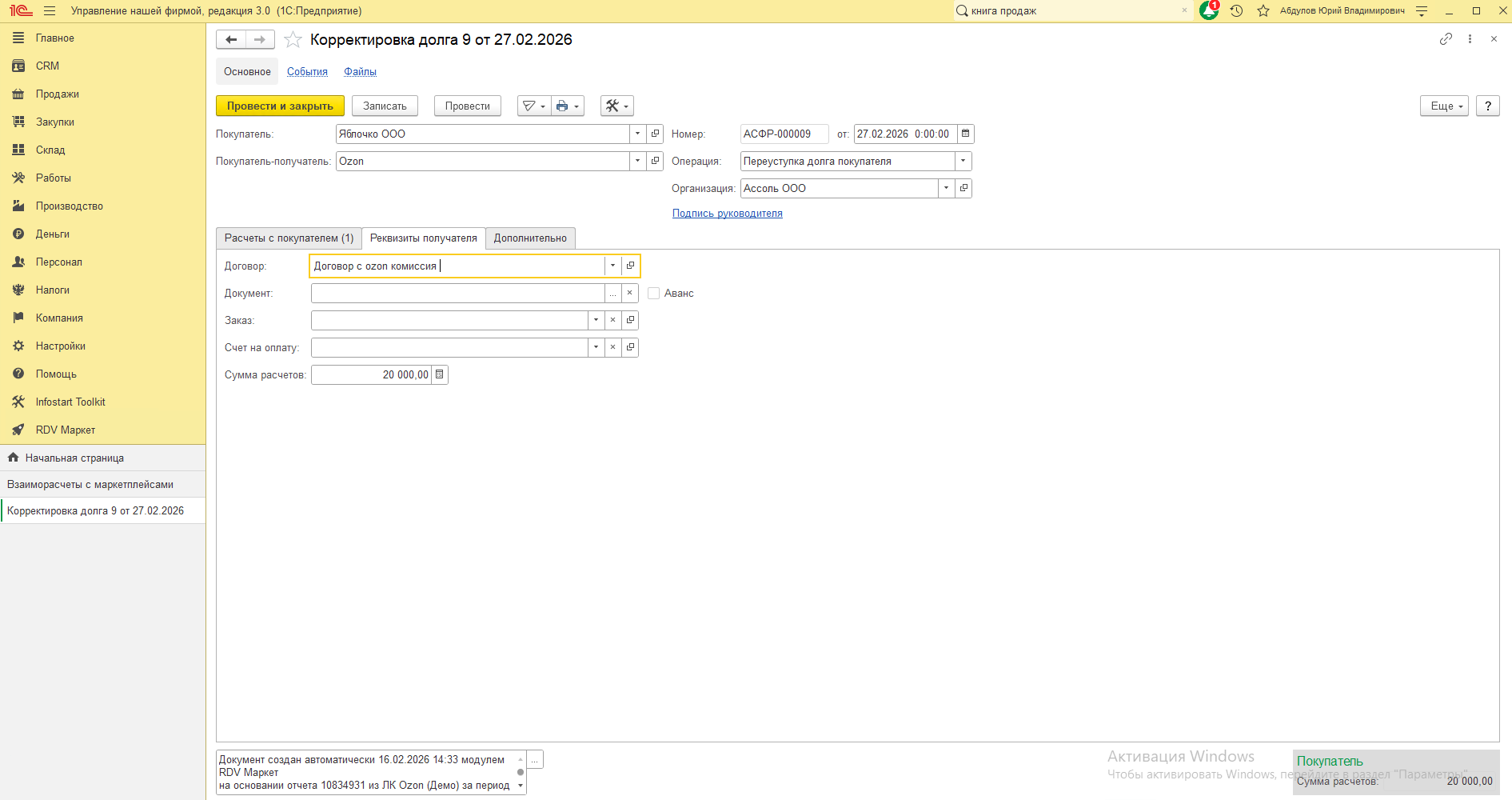Open the Еще actions menu

click(1443, 106)
